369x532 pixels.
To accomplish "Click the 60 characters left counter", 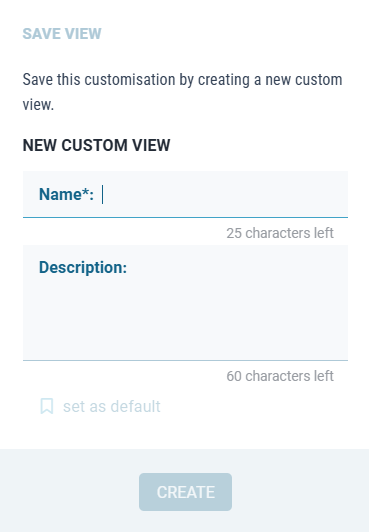I will pos(280,376).
